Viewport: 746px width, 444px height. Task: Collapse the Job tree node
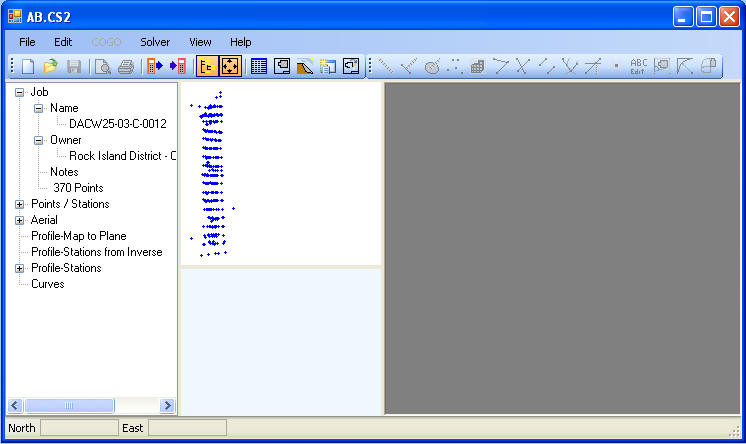(19, 92)
